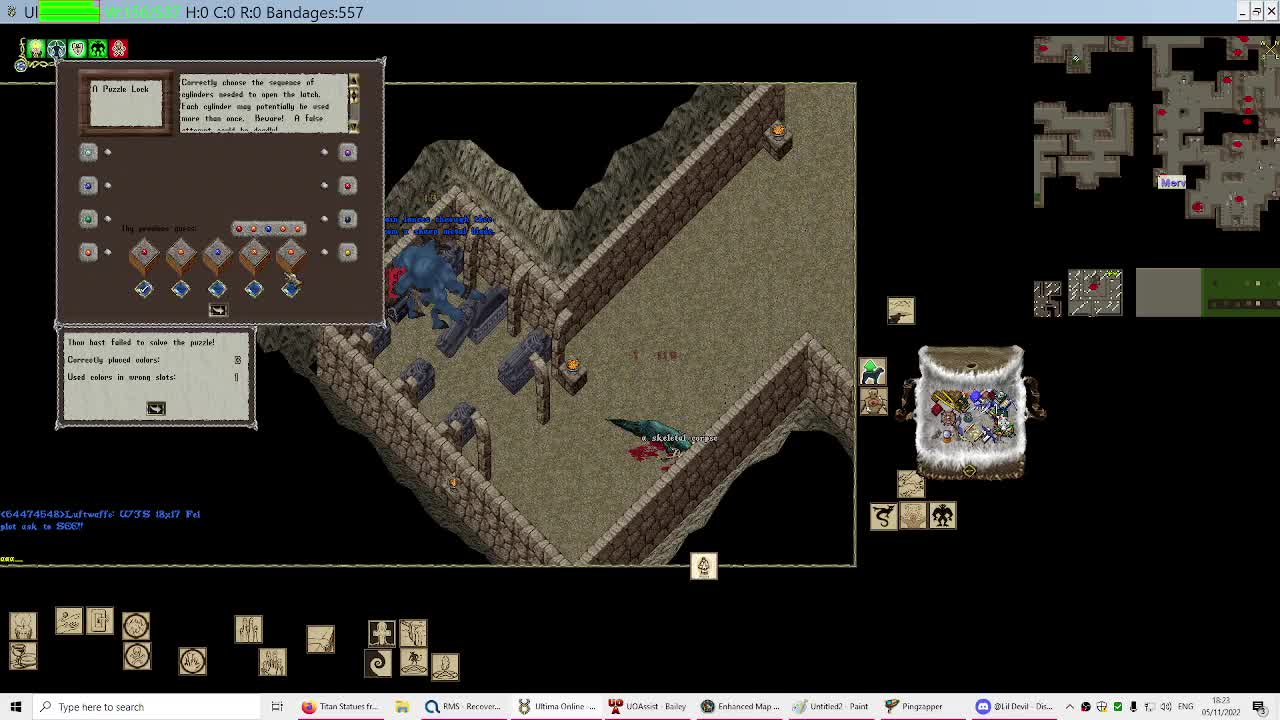Image resolution: width=1280 pixels, height=720 pixels.
Task: Click the target figure macro icon
Action: click(x=873, y=401)
